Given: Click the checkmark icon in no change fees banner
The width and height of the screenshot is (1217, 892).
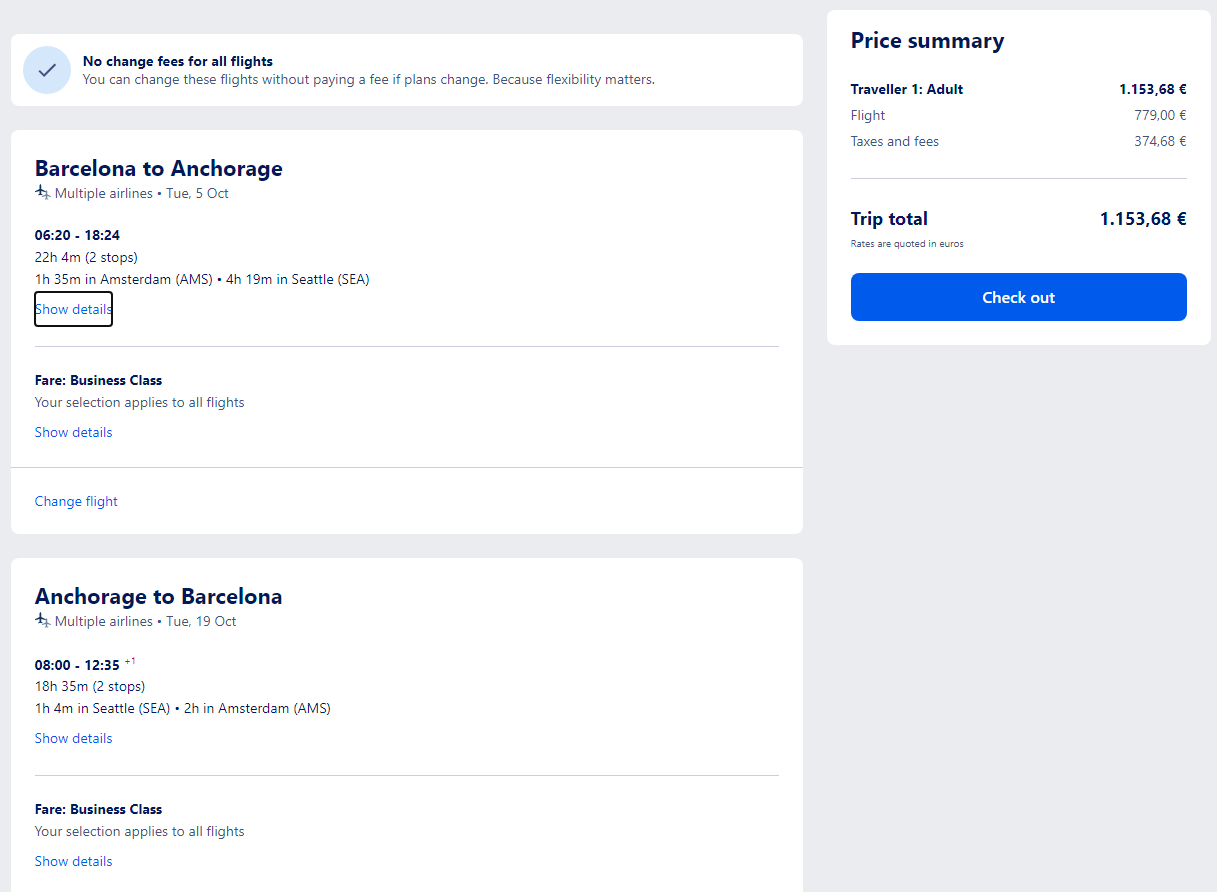Looking at the screenshot, I should click(47, 70).
